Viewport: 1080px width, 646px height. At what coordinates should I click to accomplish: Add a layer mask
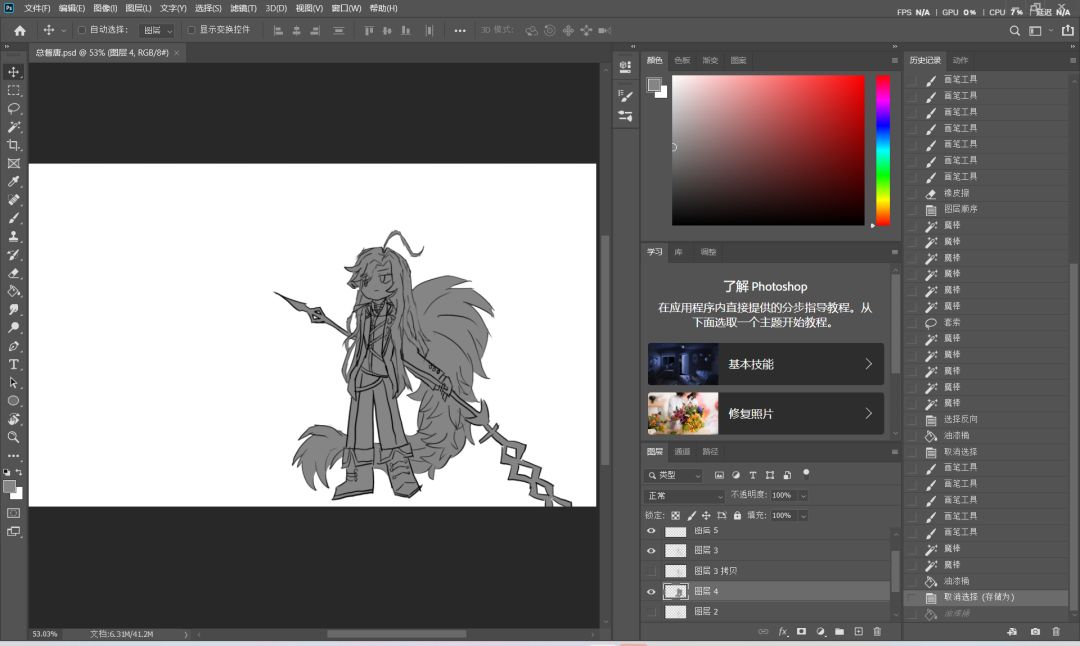(801, 632)
